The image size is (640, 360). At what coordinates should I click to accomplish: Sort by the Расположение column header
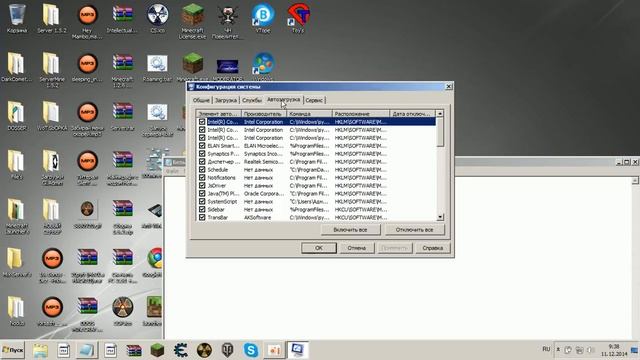click(361, 113)
